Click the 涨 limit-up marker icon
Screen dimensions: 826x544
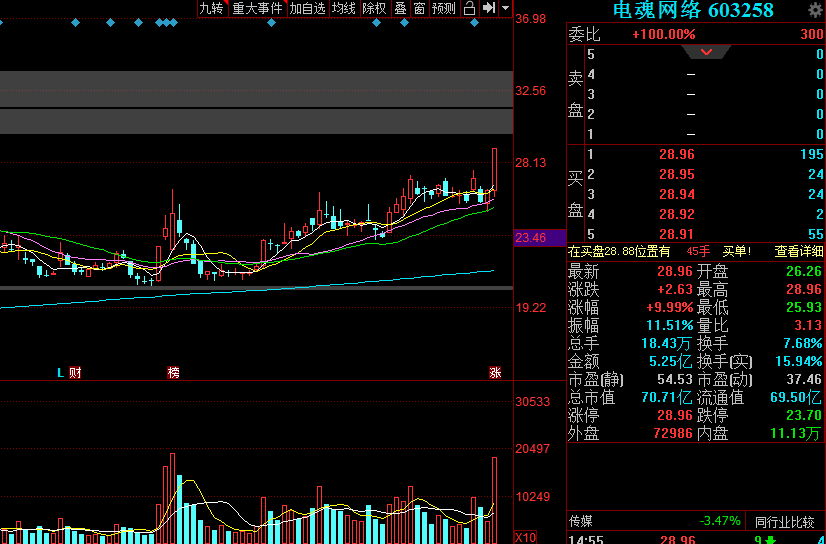pos(495,373)
